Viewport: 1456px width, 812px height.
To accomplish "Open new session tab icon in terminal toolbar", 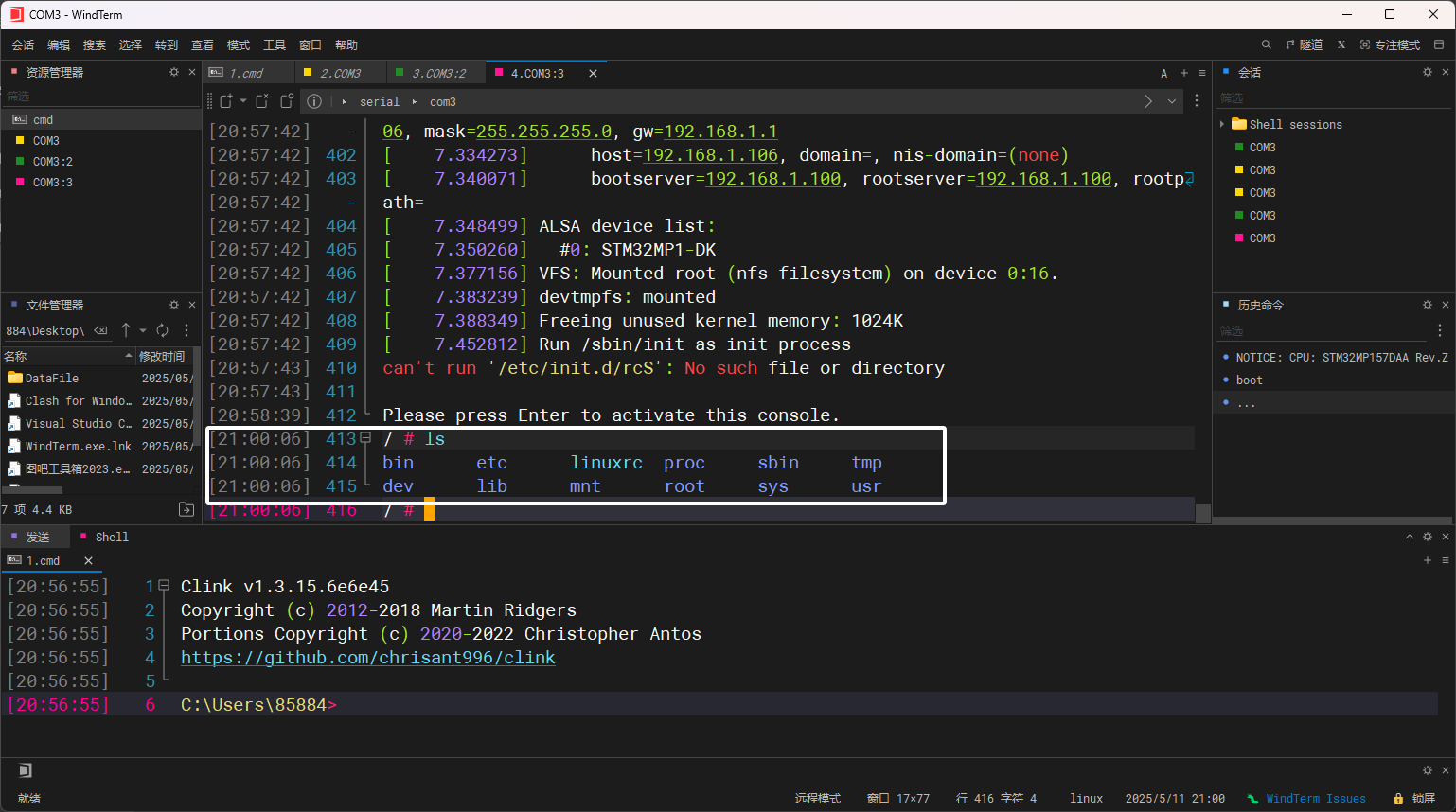I will [226, 101].
